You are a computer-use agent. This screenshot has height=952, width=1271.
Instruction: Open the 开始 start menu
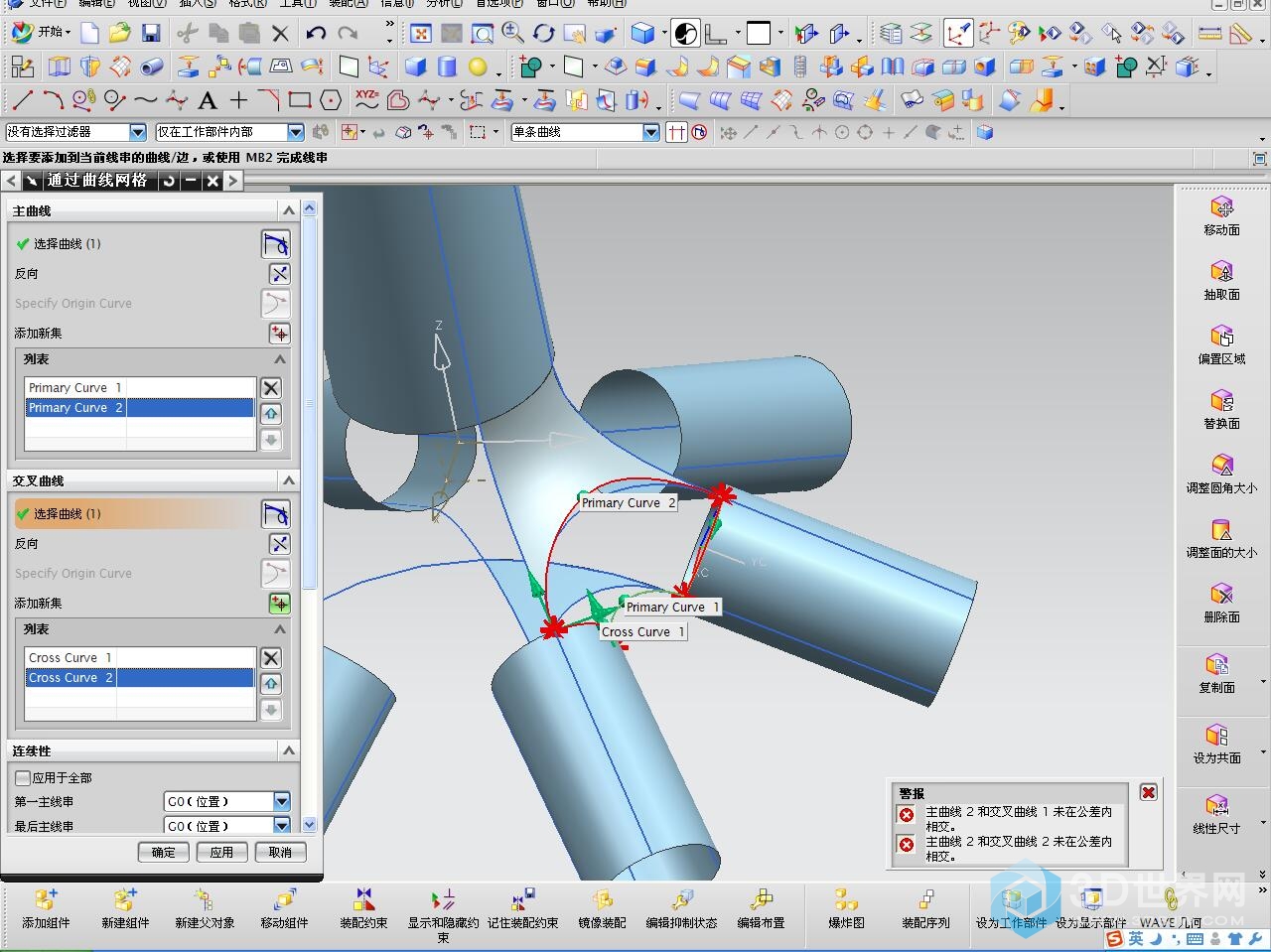(41, 33)
